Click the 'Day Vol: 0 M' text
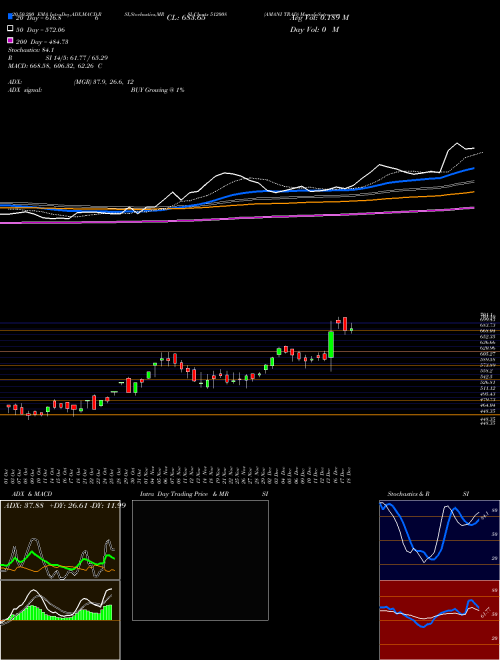Screen dimensions: 500x660 tap(314, 30)
